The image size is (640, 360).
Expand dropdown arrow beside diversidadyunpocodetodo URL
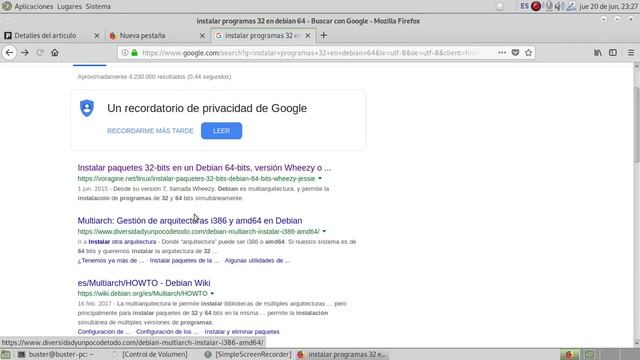(x=324, y=231)
